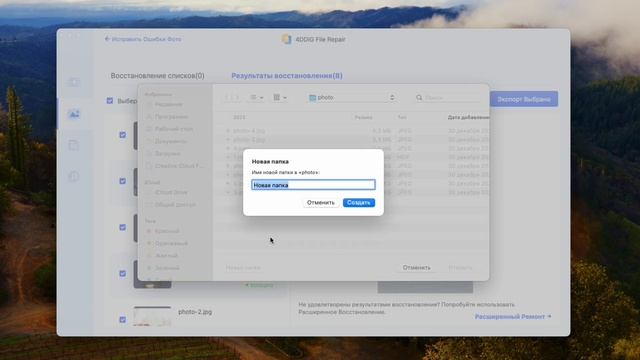Open the first repair module icon in the 4DDiG sidebar
Screen dimensions: 640x360
click(x=74, y=82)
